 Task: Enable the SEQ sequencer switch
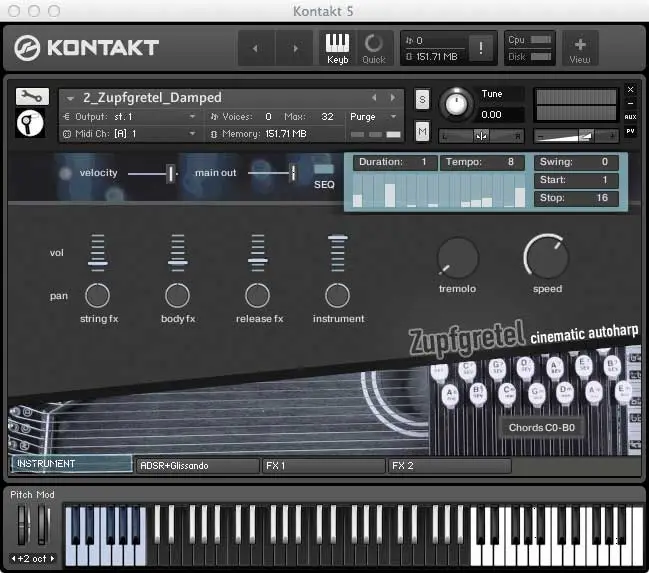323,169
